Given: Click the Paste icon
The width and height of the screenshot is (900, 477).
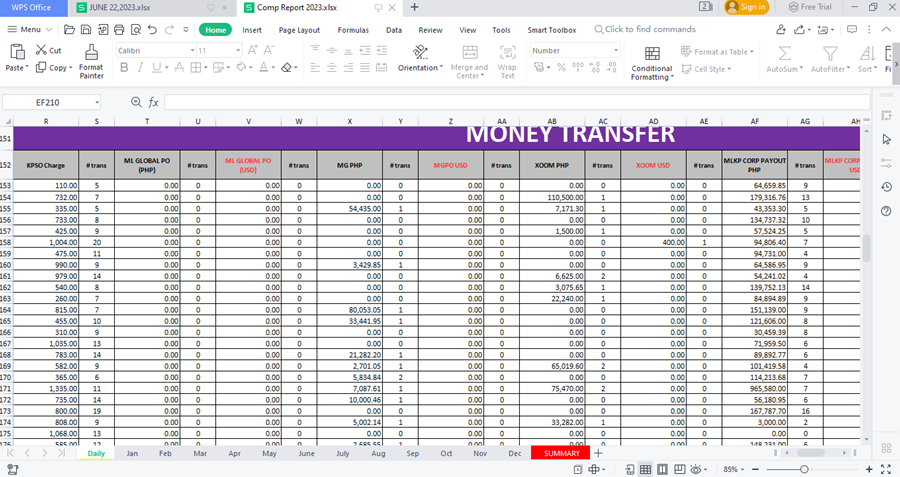Looking at the screenshot, I should pos(17,52).
